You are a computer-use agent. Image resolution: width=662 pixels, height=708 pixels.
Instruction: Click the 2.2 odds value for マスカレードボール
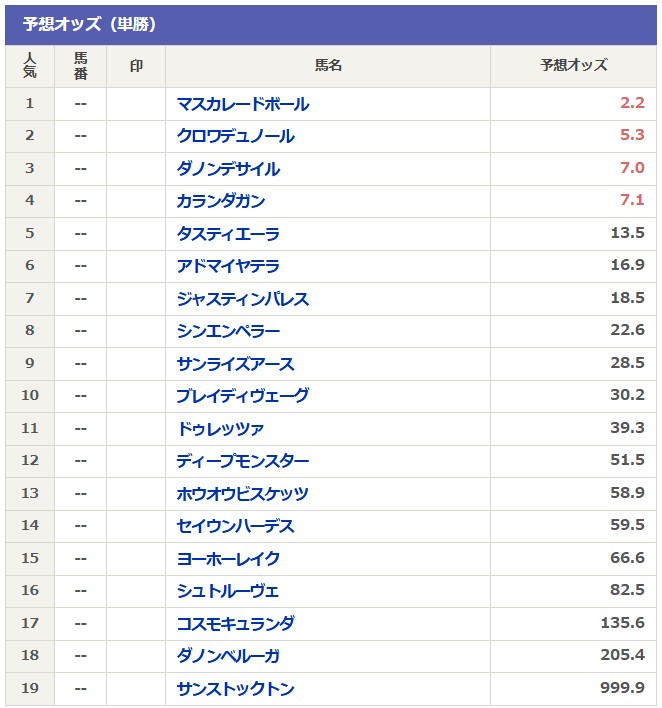(632, 104)
